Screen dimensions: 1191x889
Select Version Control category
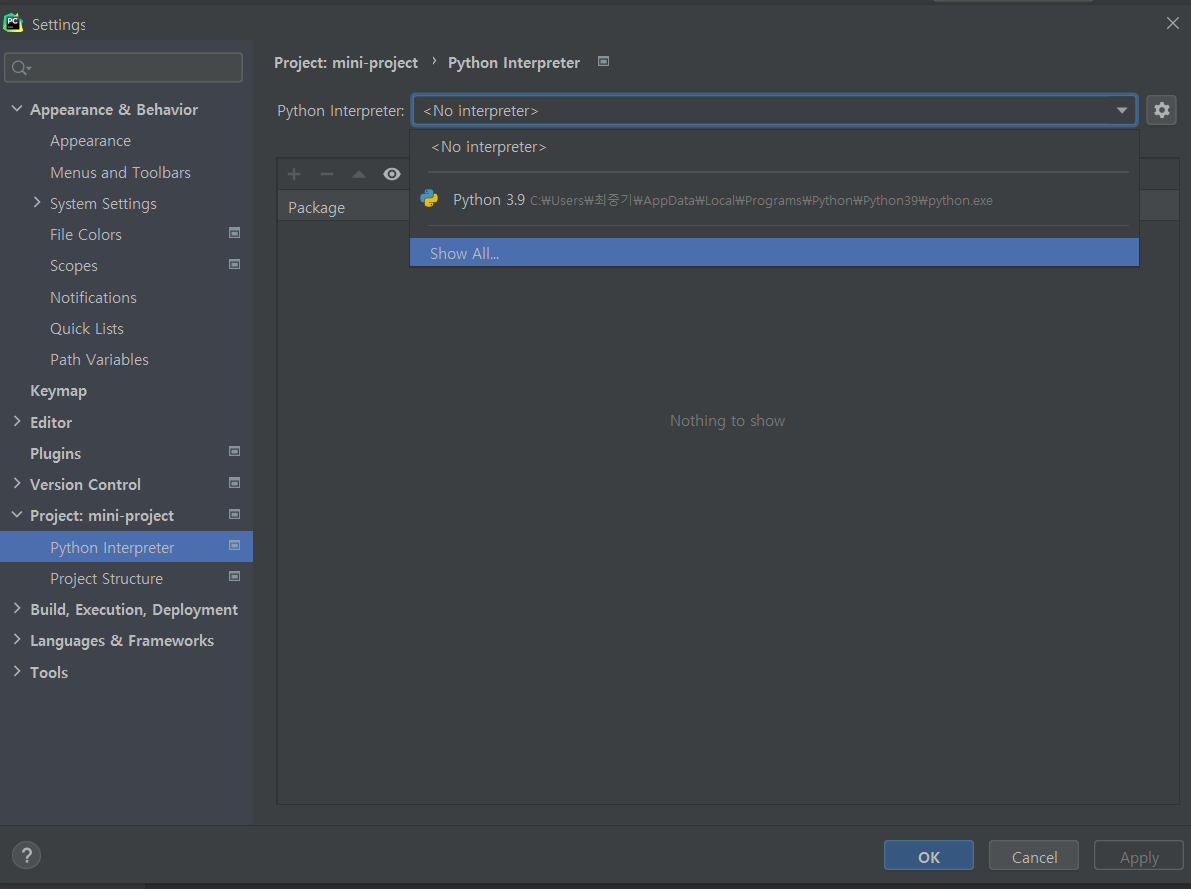(x=85, y=485)
